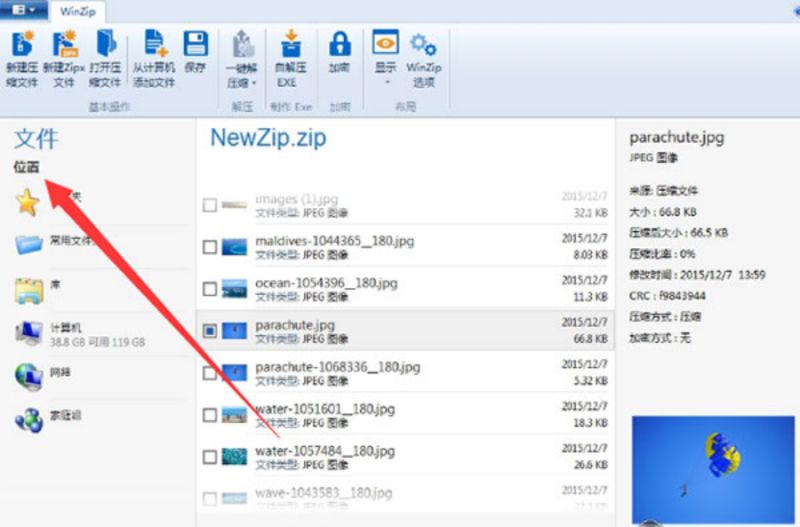Click the New Zip file (新建压缩文件) icon
This screenshot has height=527, width=800.
(22, 44)
